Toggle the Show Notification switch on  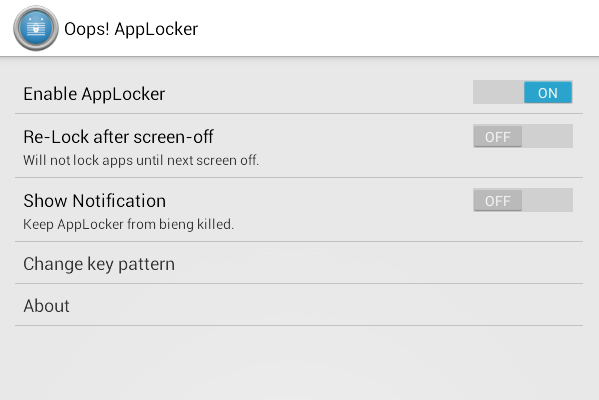[x=523, y=200]
